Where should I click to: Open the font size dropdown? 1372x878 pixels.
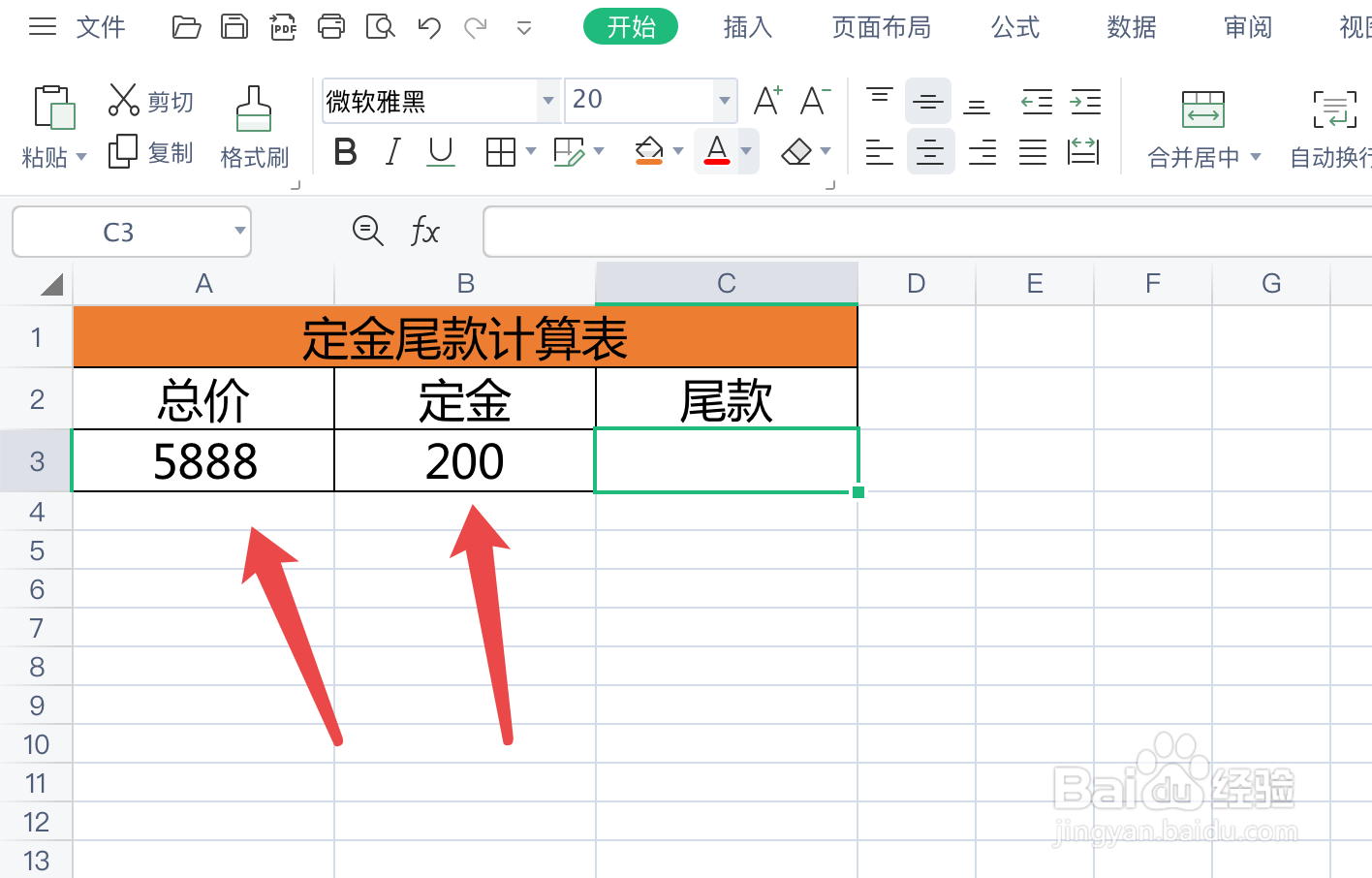tap(724, 101)
